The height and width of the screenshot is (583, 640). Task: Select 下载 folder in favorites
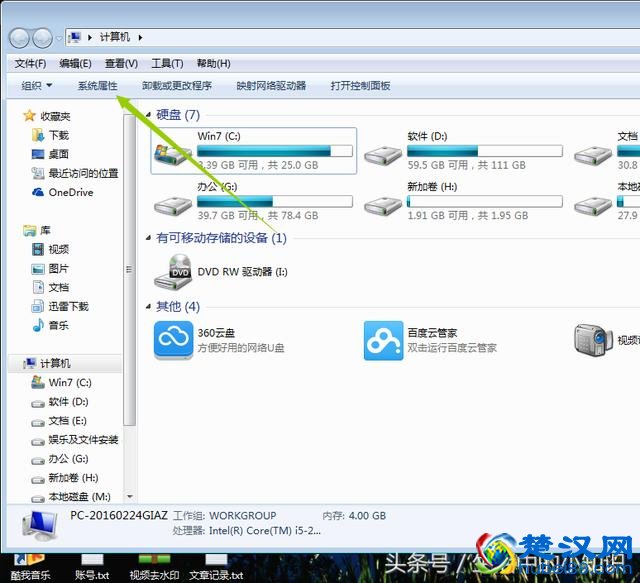tap(58, 135)
